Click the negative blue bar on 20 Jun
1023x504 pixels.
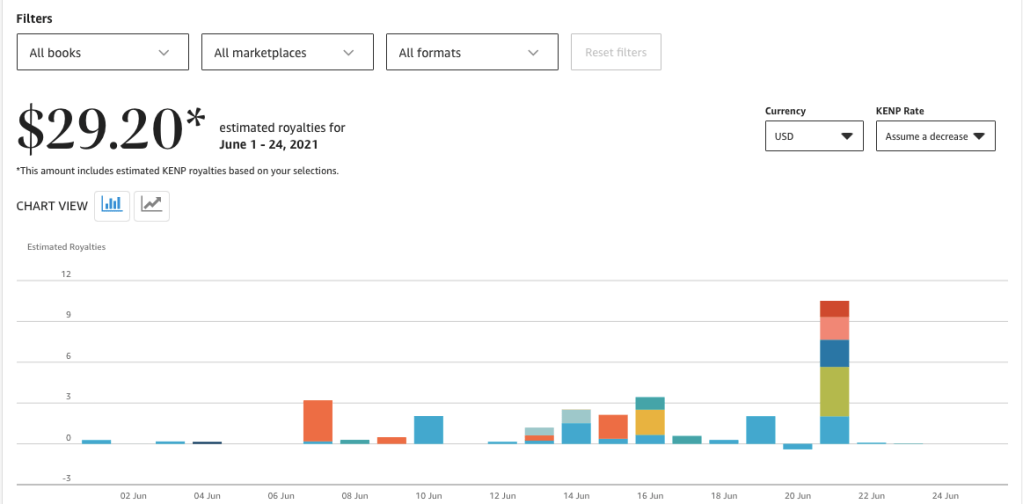(x=797, y=446)
